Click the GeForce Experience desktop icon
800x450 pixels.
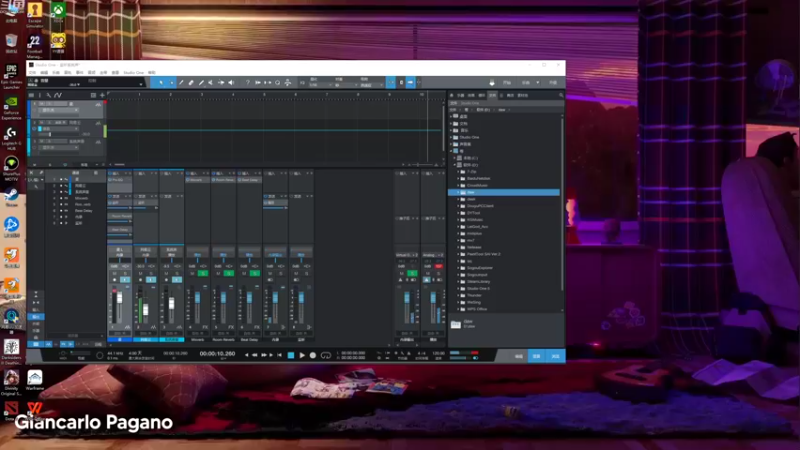pyautogui.click(x=11, y=108)
